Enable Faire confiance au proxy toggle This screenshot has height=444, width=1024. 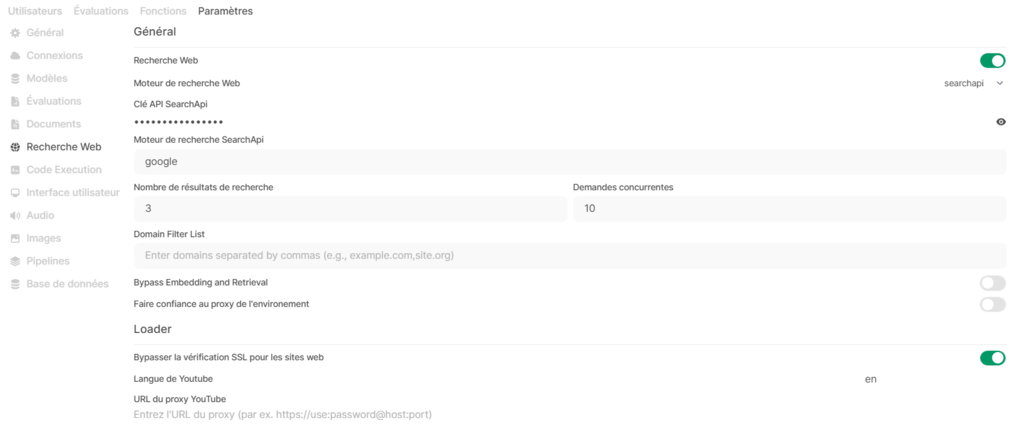(993, 304)
